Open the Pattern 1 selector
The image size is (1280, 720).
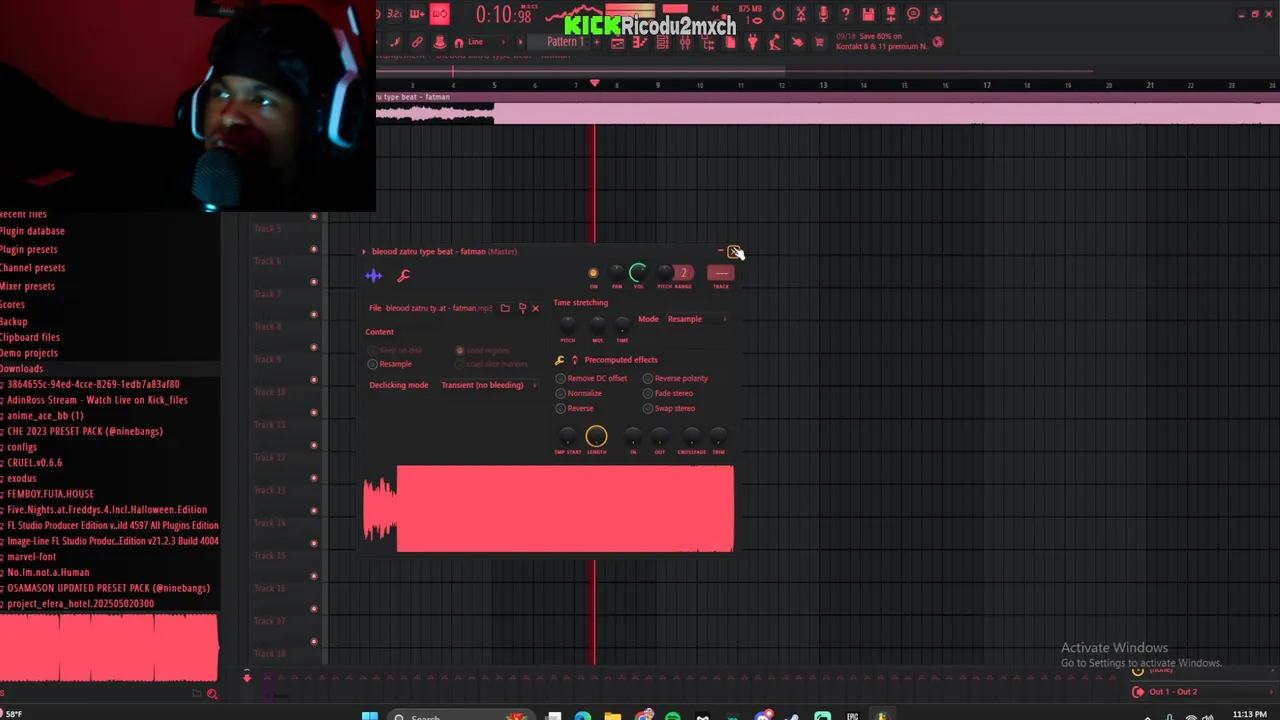point(564,43)
